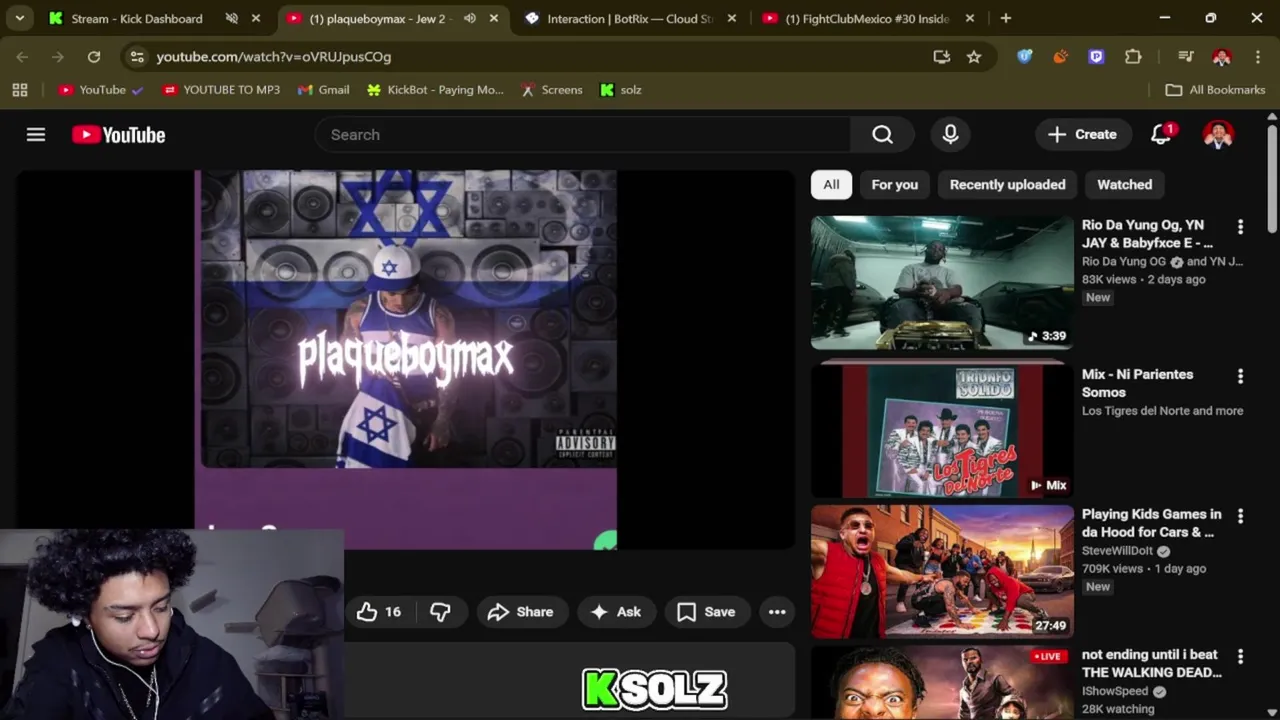The image size is (1280, 720).
Task: Switch to FightClubMexico #30 tab
Action: coord(869,18)
